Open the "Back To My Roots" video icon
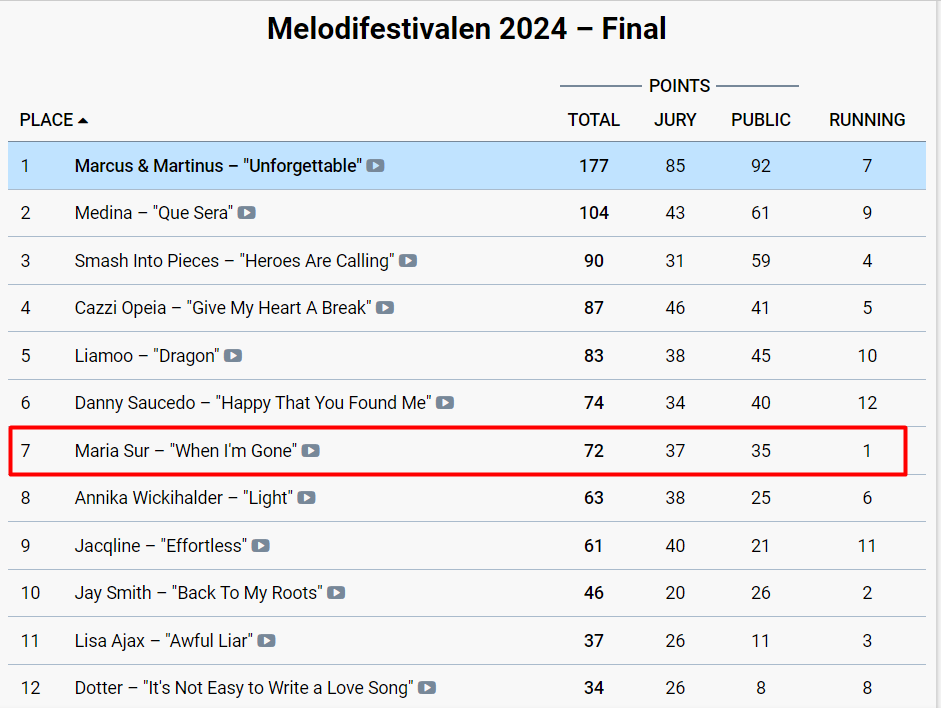Screen dimensions: 941x708 pos(336,593)
